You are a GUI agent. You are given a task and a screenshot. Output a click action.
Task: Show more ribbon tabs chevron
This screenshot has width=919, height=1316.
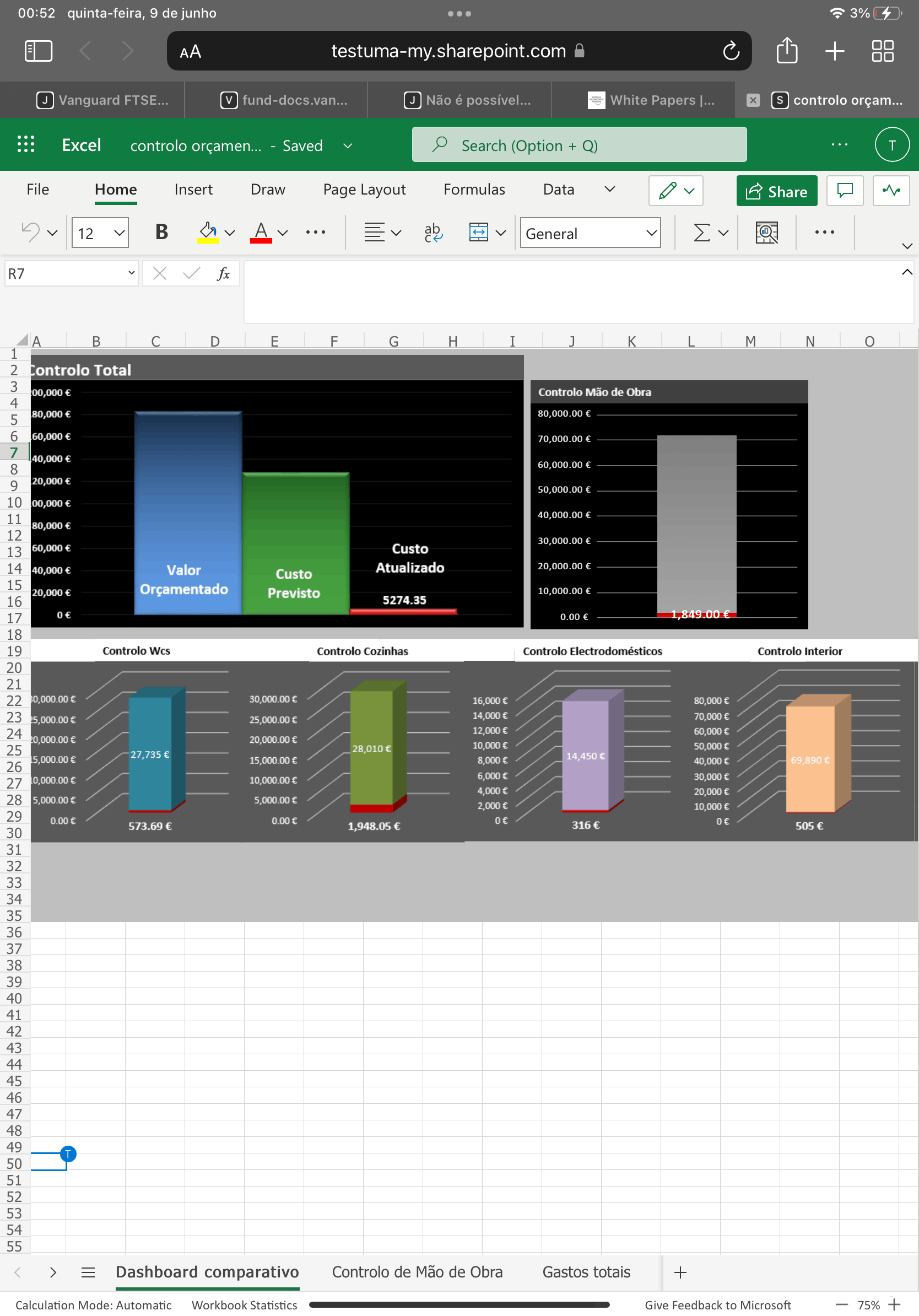click(609, 189)
